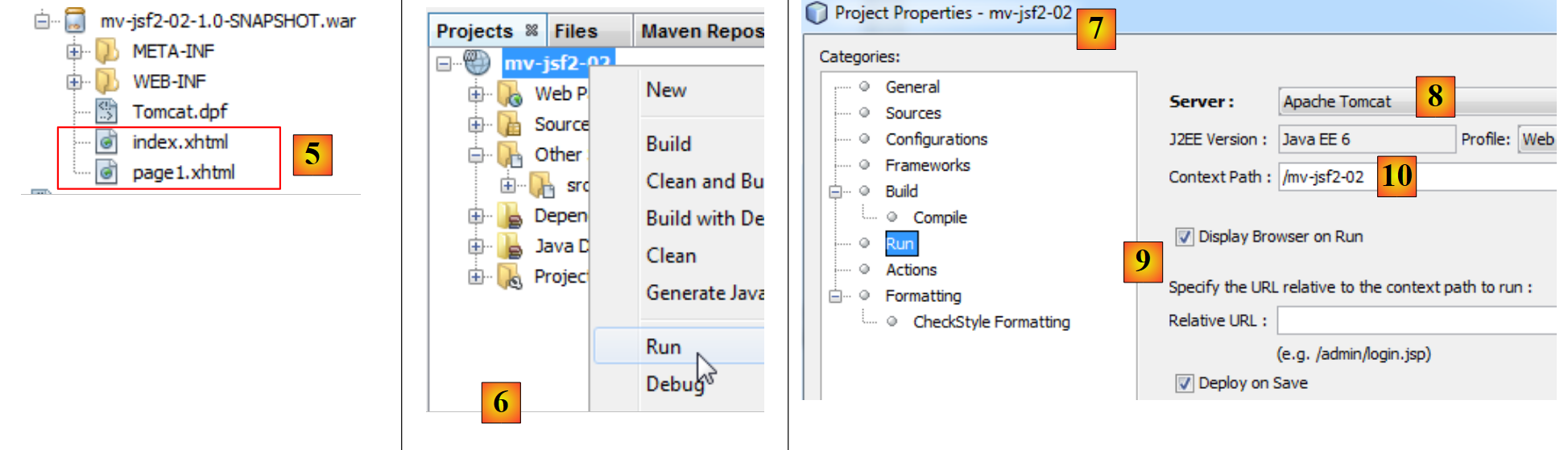The image size is (1568, 450).
Task: Expand the WEB-INF folder node
Action: [74, 81]
